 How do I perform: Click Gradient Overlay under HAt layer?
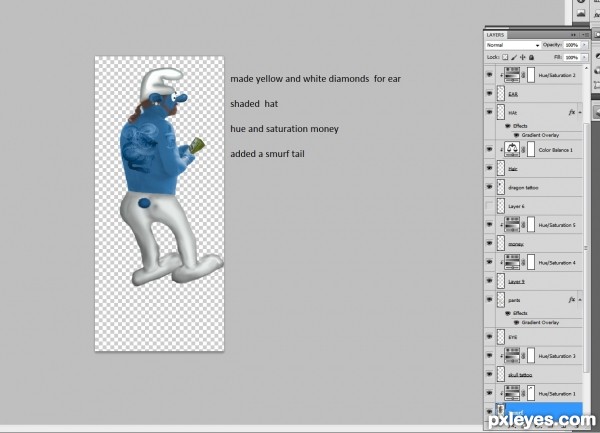tap(540, 135)
